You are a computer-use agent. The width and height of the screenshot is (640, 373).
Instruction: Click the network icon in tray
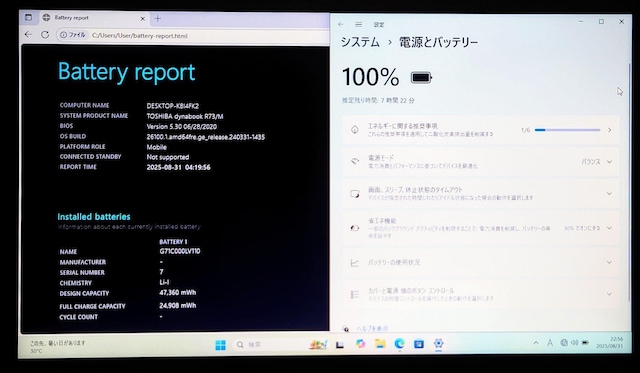tap(564, 343)
